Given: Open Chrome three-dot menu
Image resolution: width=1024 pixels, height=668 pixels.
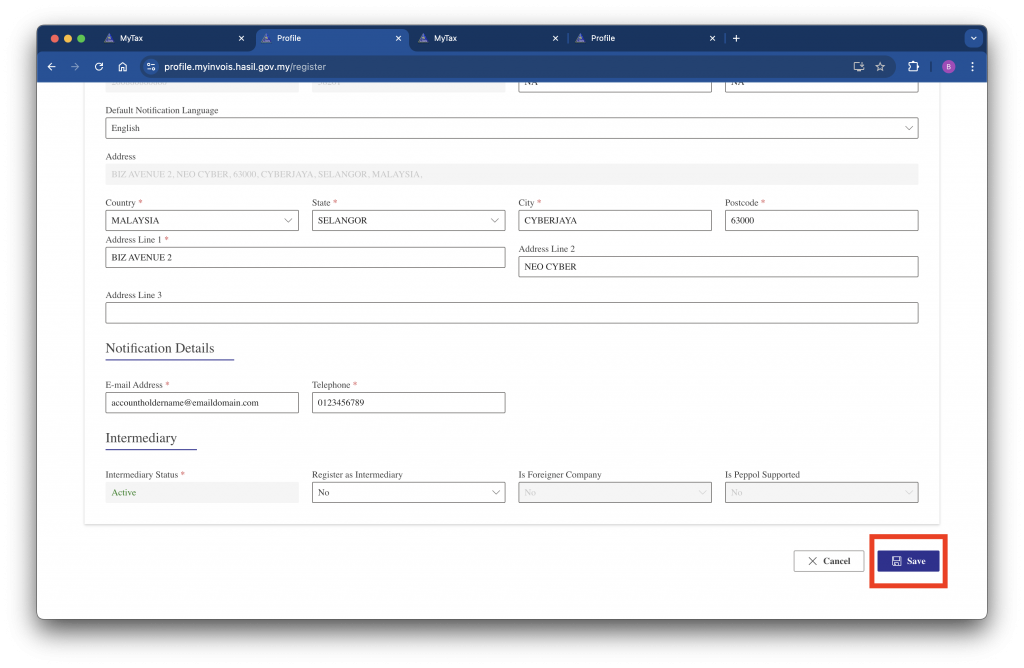Looking at the screenshot, I should [x=972, y=67].
